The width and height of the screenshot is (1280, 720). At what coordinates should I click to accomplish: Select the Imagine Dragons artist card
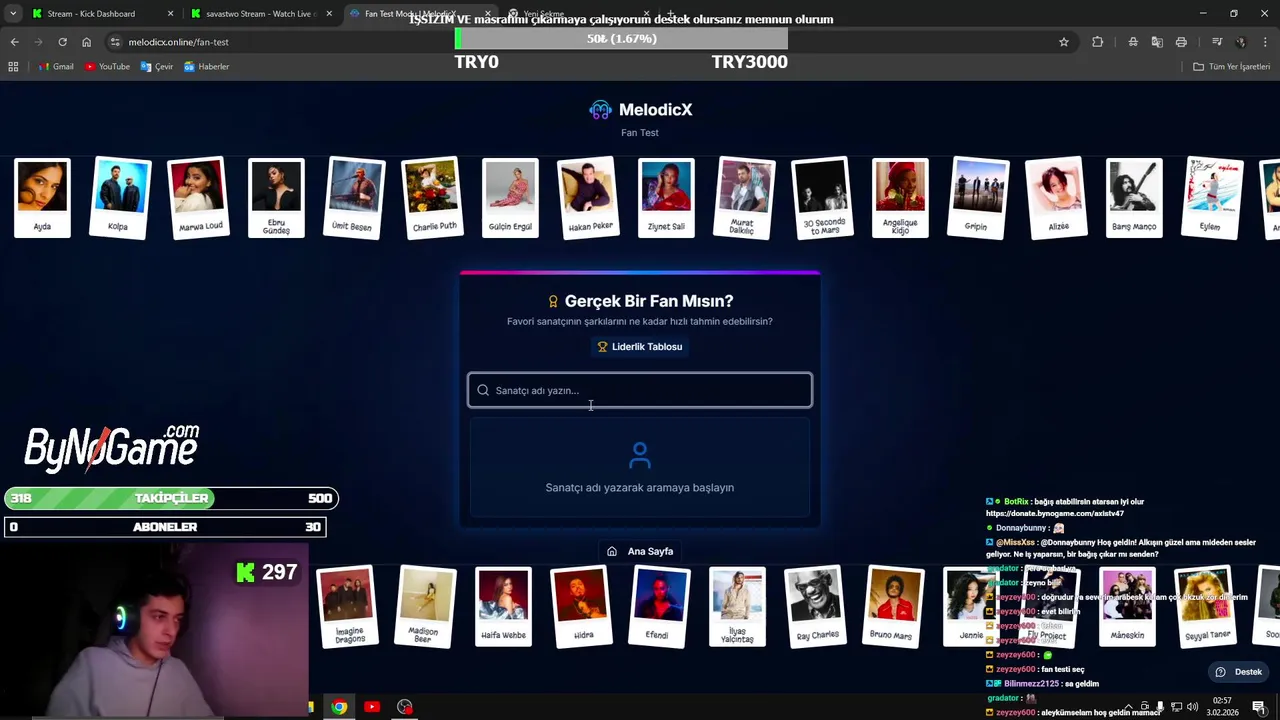pos(347,607)
